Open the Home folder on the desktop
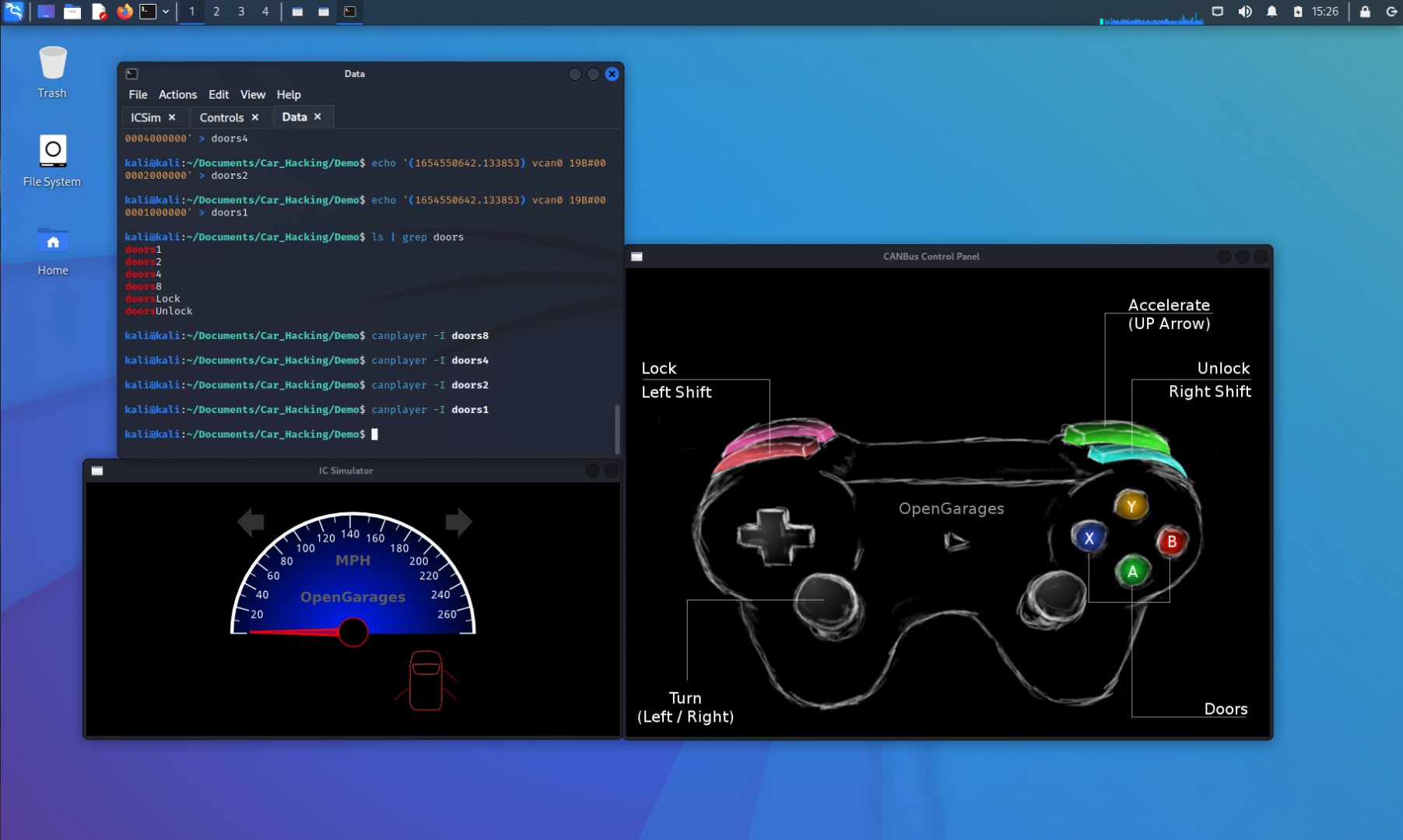This screenshot has height=840, width=1403. click(x=52, y=241)
